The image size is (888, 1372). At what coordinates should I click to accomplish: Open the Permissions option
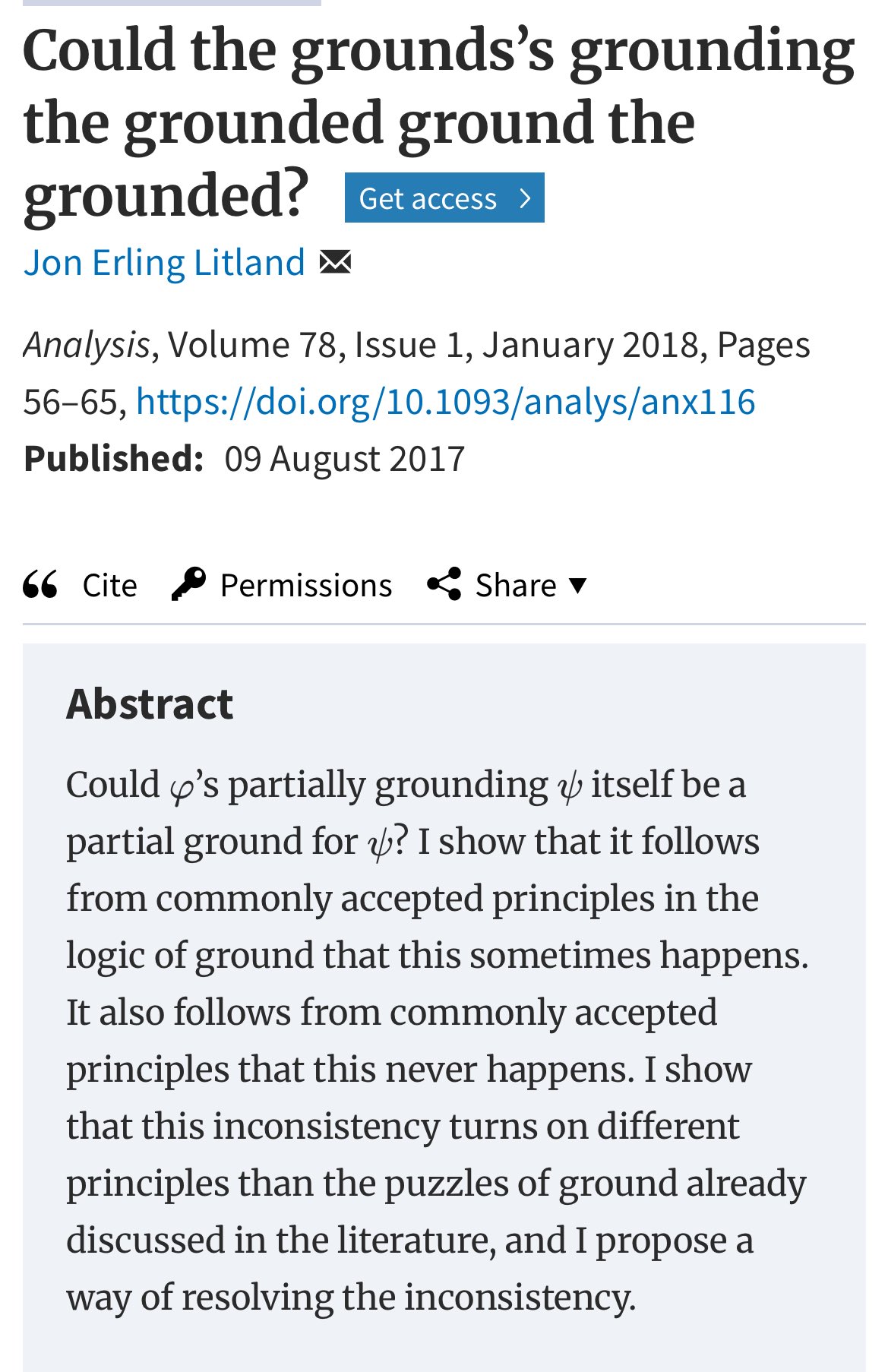305,586
